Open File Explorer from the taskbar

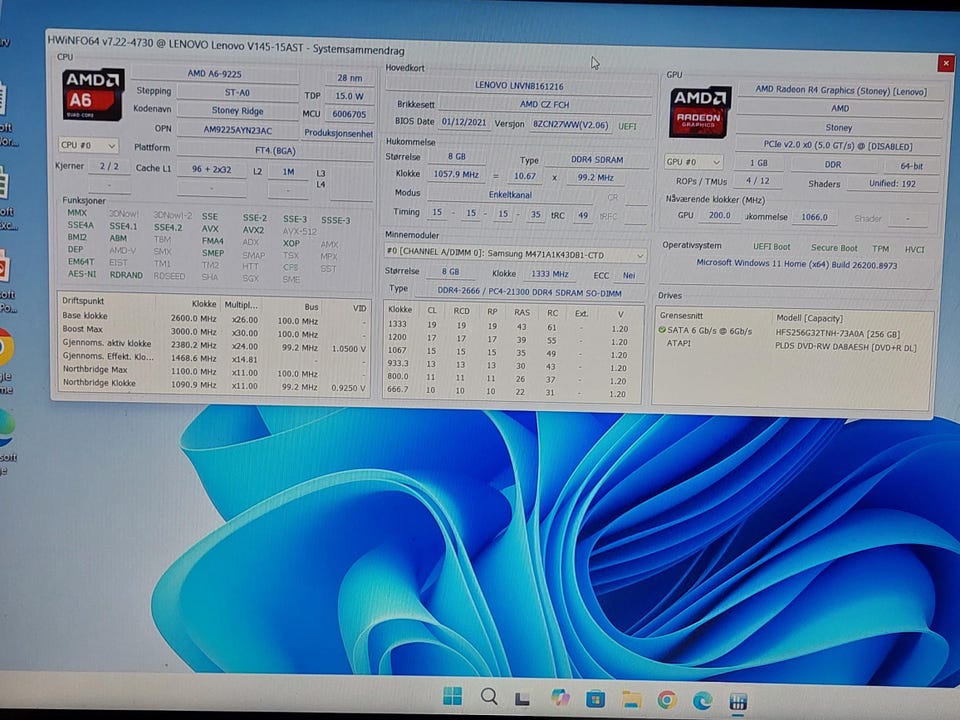click(x=631, y=699)
